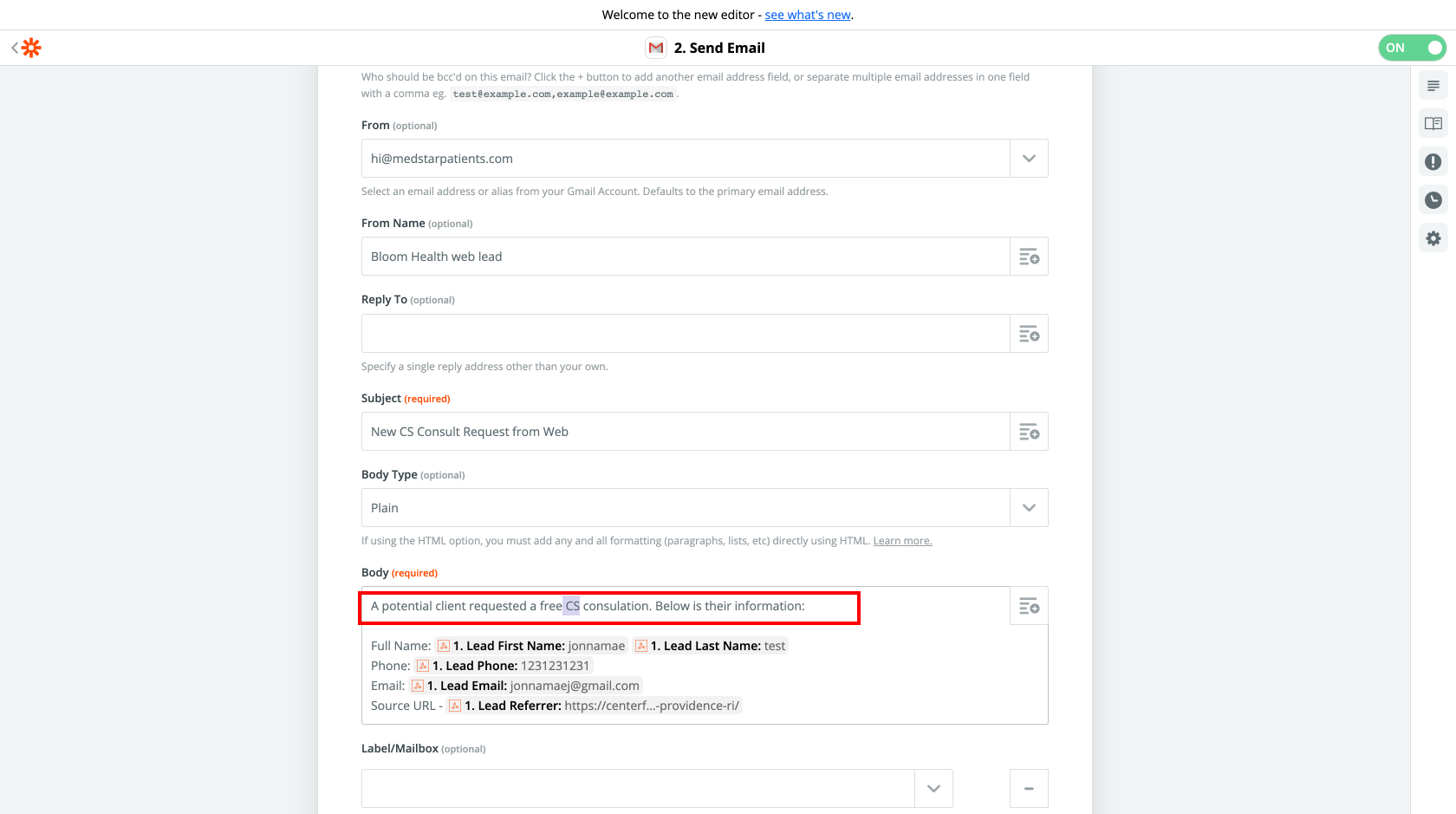
Task: Expand the Label/Mailbox dropdown arrow
Action: pyautogui.click(x=933, y=789)
